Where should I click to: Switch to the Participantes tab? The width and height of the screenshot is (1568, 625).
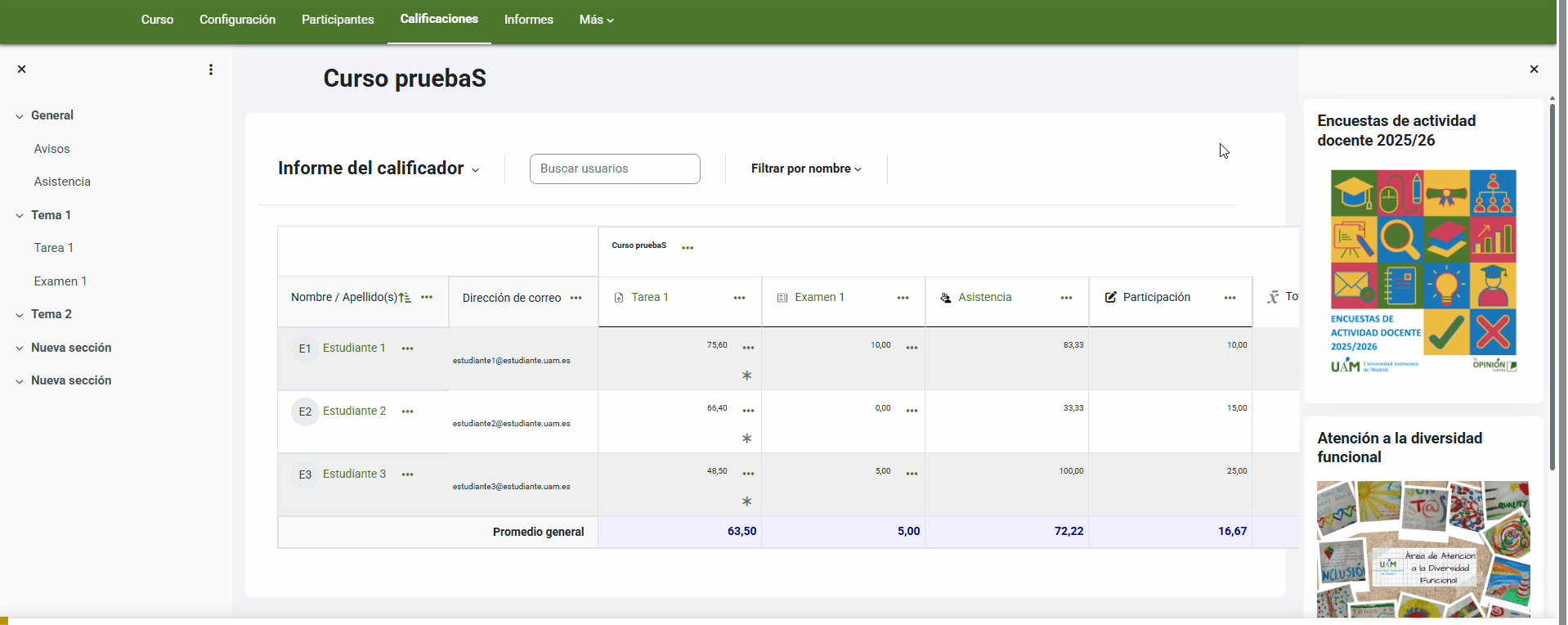click(x=338, y=20)
